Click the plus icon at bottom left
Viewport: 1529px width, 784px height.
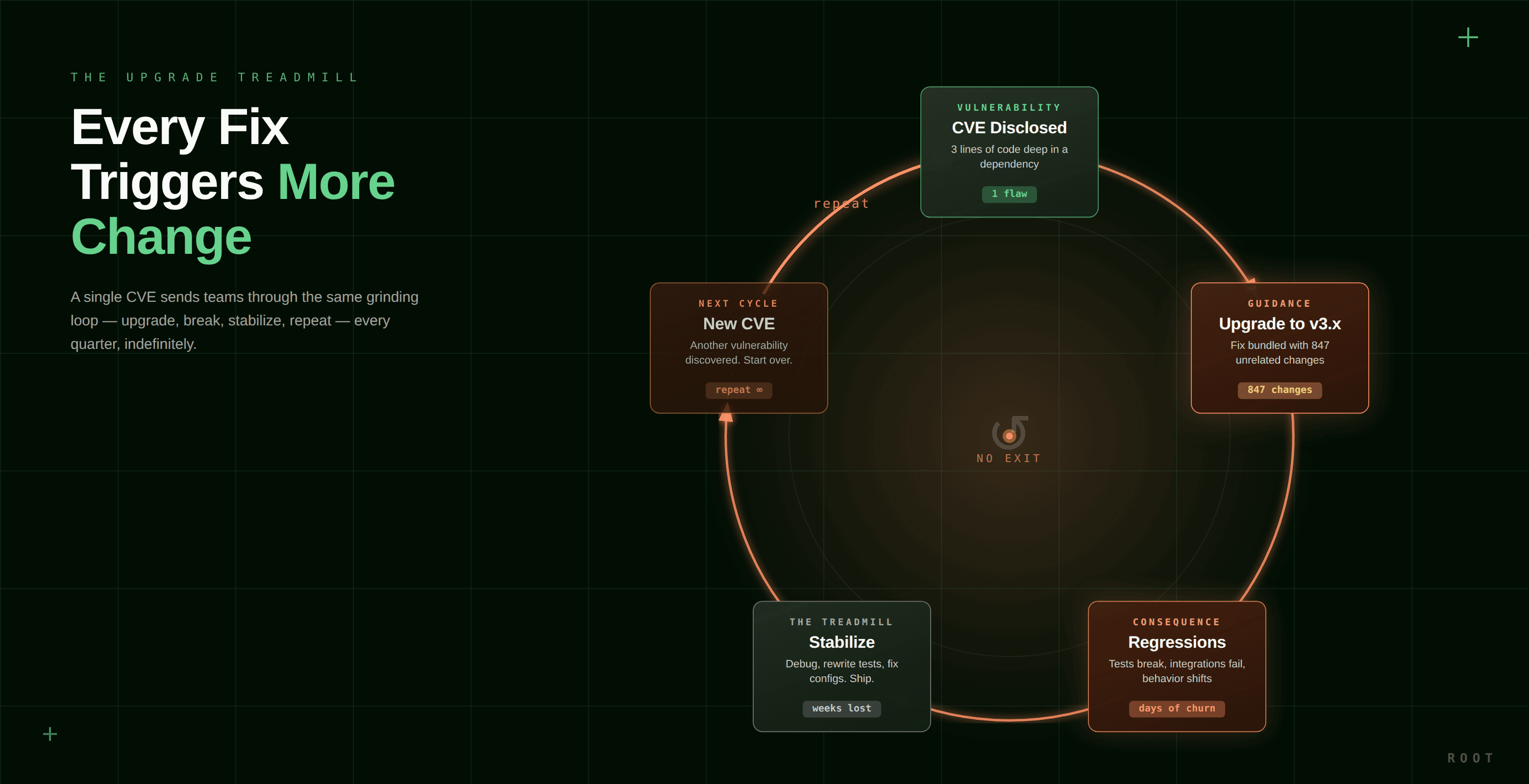click(50, 734)
